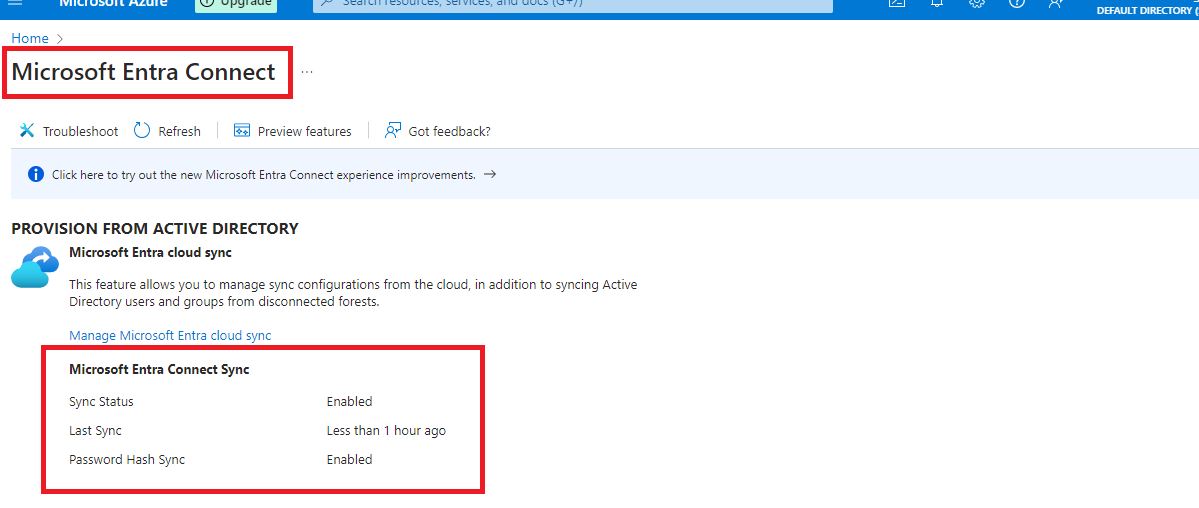Screen dimensions: 1199x508
Task: Open the portal settings gear
Action: coord(976,3)
